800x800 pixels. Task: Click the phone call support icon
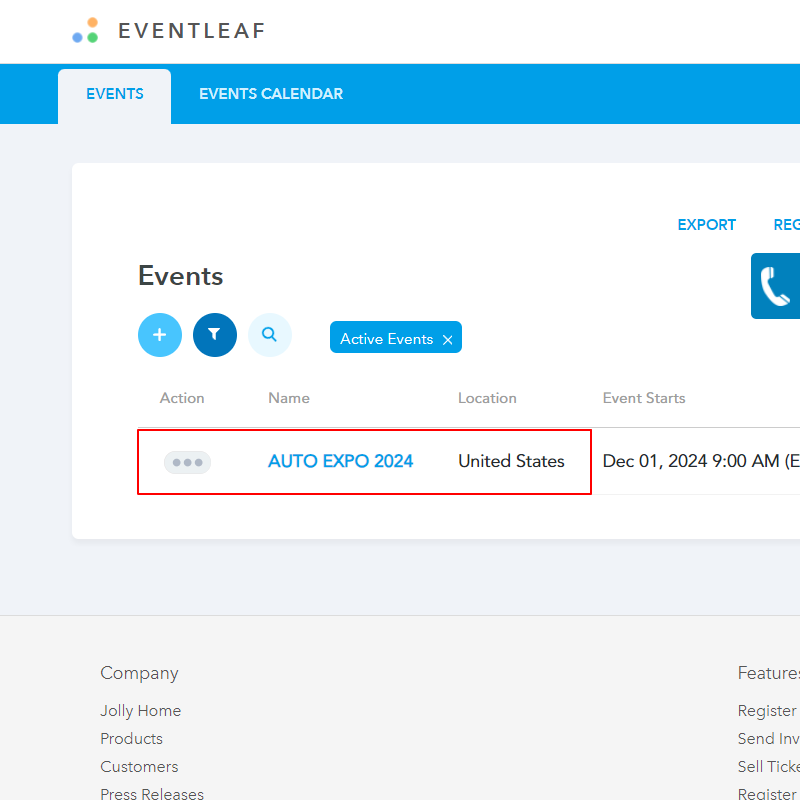(776, 286)
